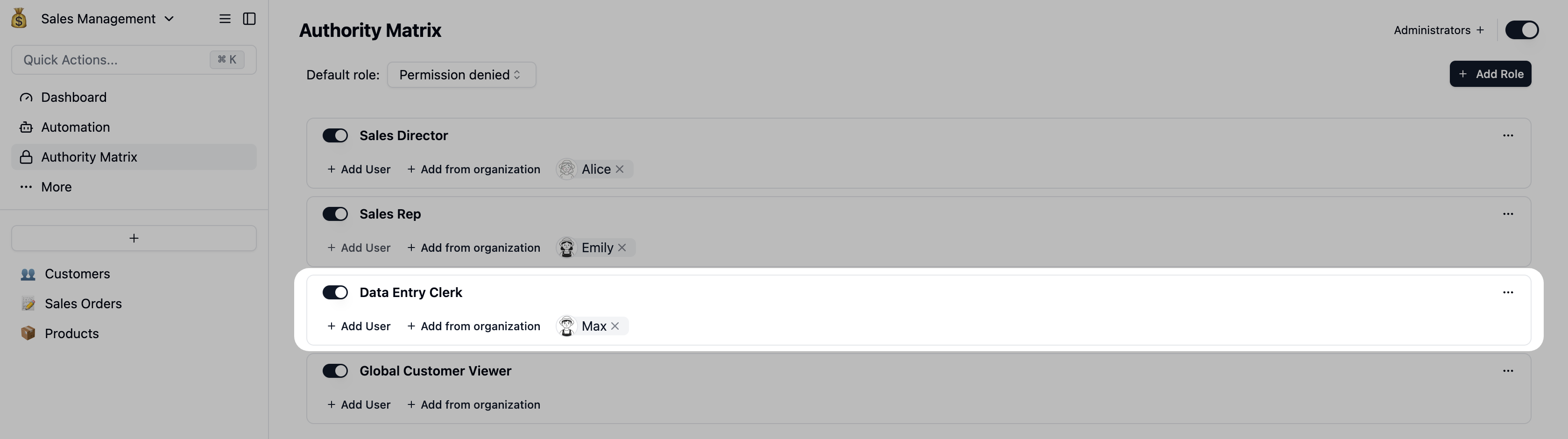Open options menu for Sales Rep role
This screenshot has height=439, width=1568.
[1508, 214]
